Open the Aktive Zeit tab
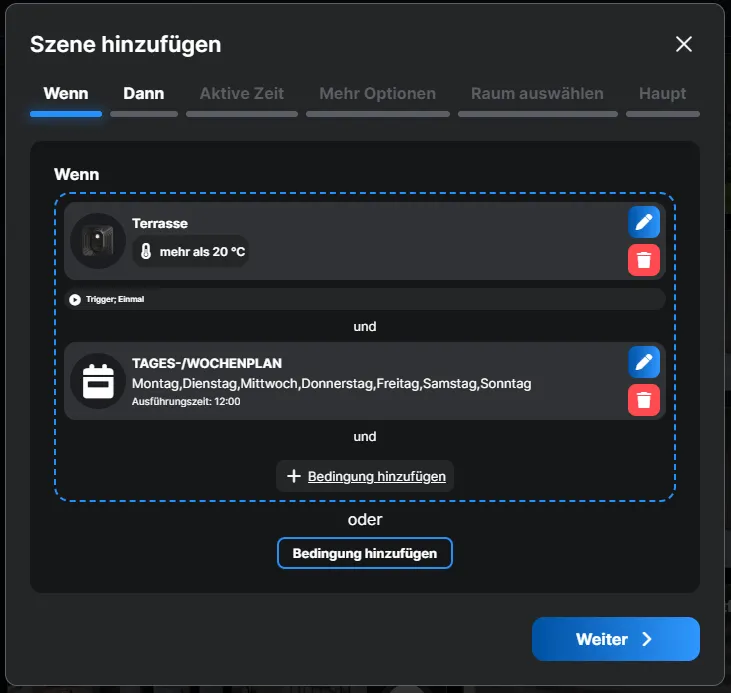731x693 pixels. click(242, 94)
